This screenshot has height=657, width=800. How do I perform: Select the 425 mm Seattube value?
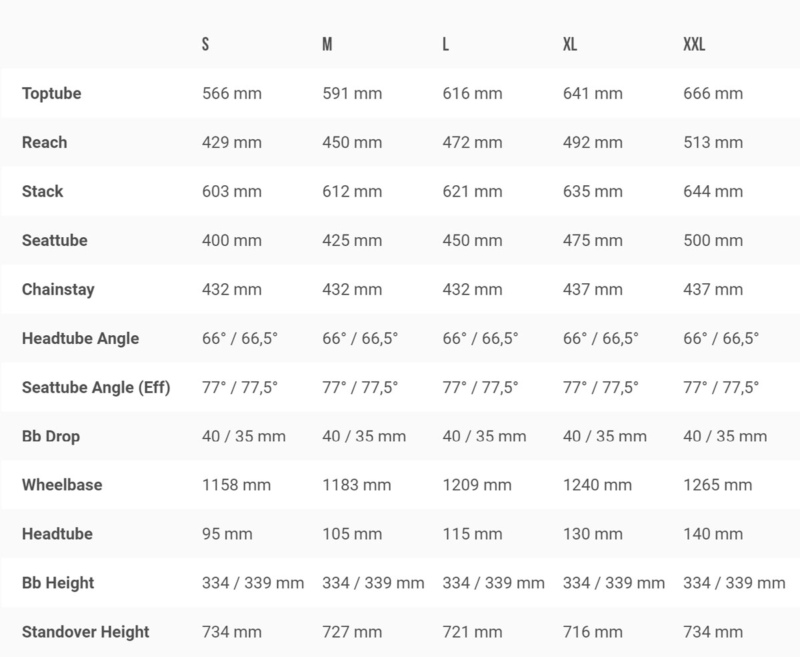click(352, 241)
